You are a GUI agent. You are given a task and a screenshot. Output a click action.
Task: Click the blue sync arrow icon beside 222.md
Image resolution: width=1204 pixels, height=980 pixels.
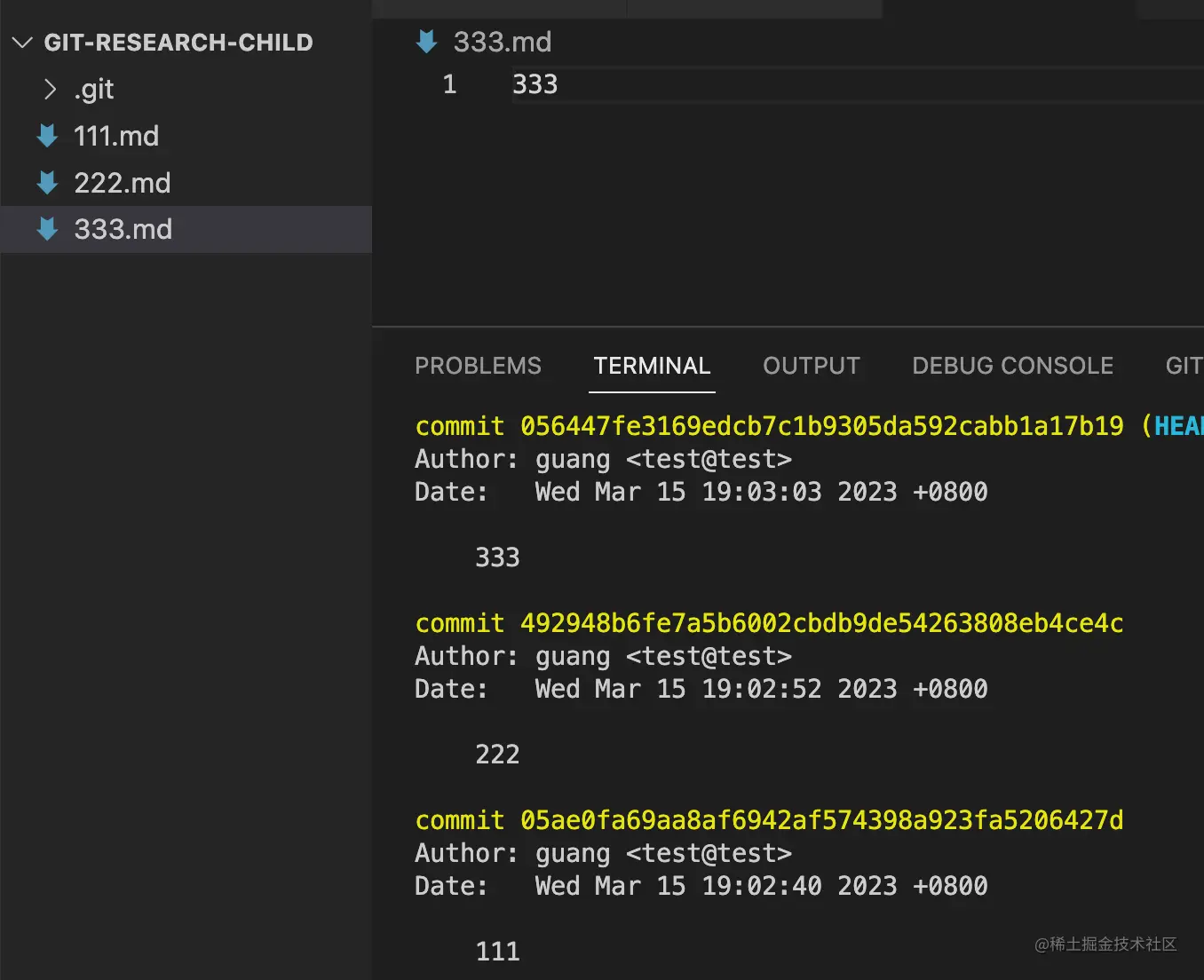click(46, 183)
